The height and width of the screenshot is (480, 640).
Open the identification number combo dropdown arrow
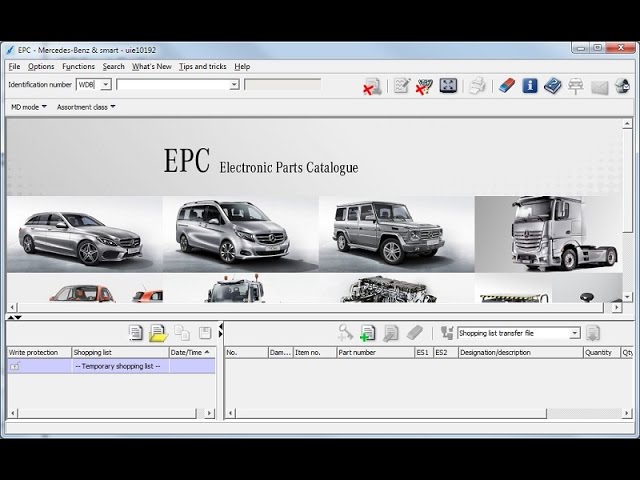pyautogui.click(x=234, y=84)
